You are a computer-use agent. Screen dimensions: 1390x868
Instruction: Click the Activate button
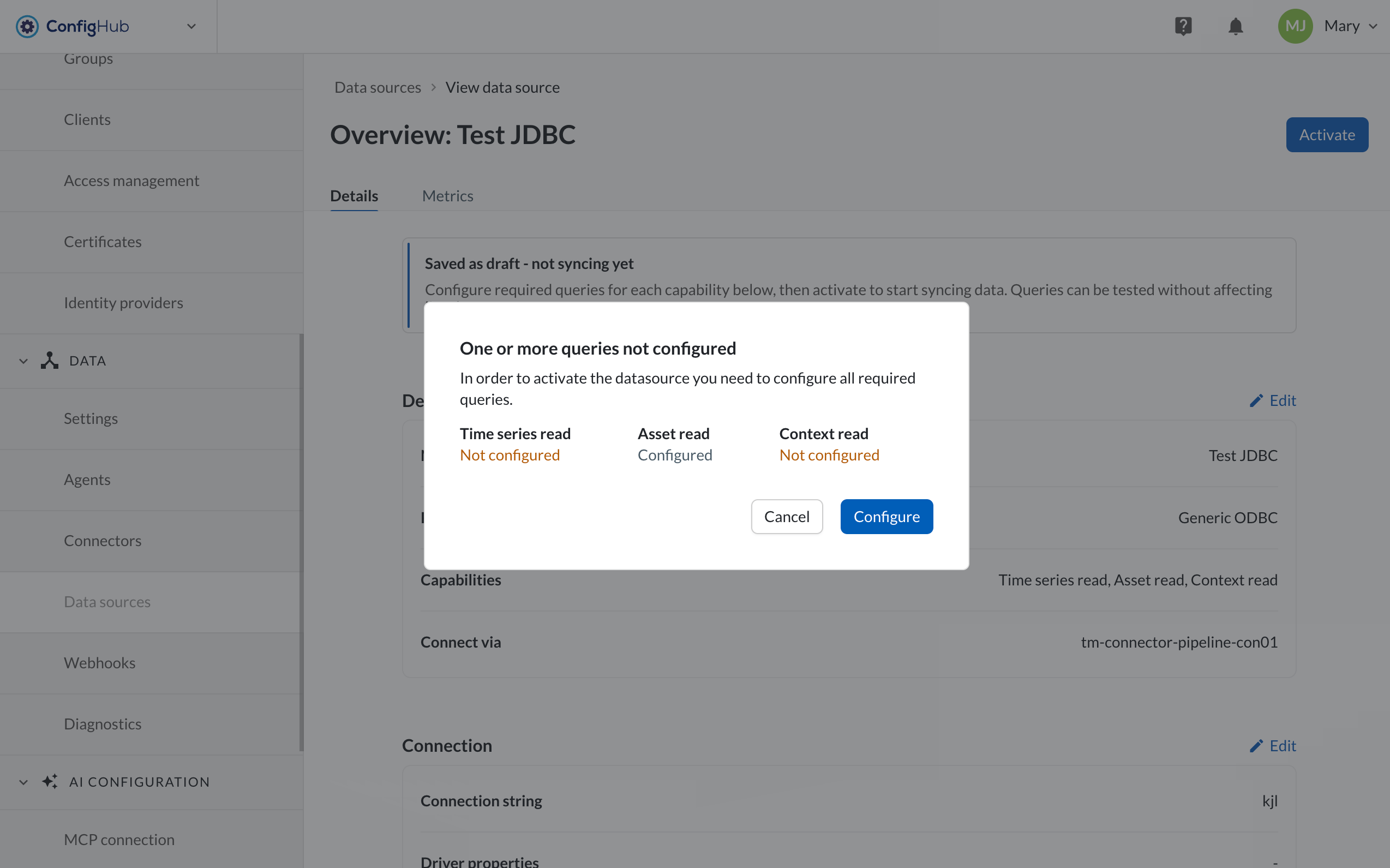coord(1327,134)
